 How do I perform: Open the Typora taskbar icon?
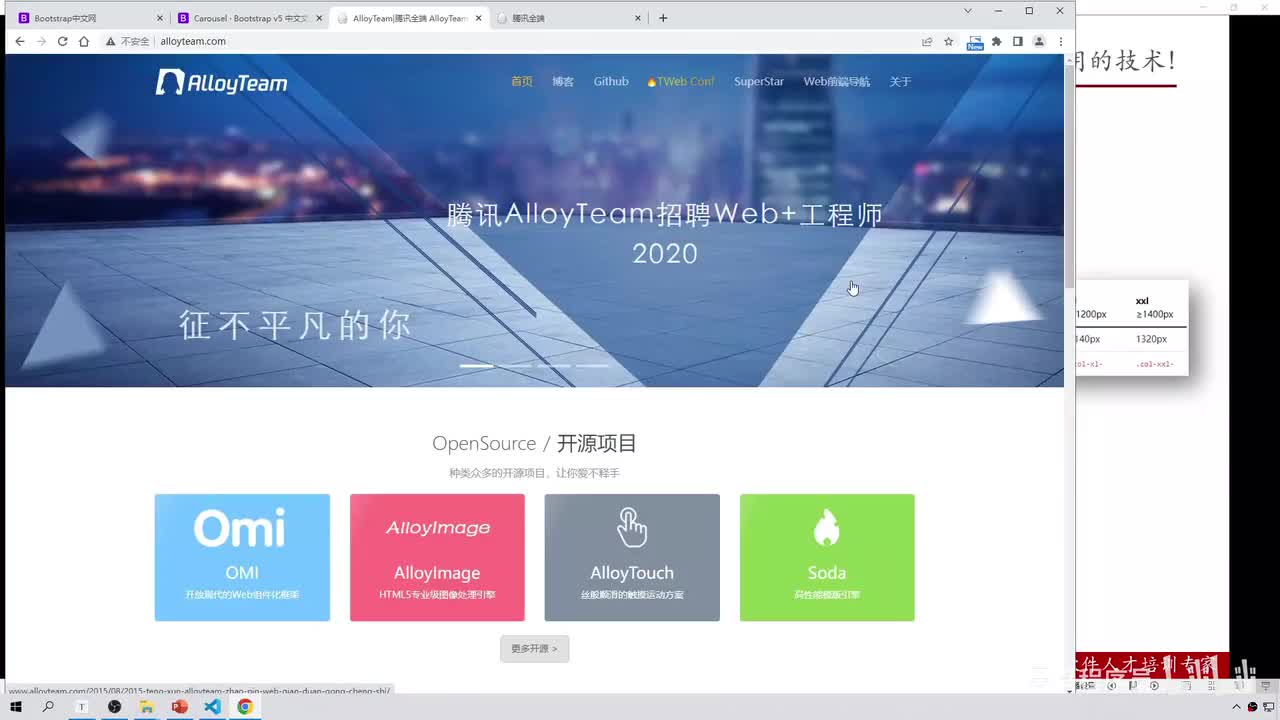(82, 707)
